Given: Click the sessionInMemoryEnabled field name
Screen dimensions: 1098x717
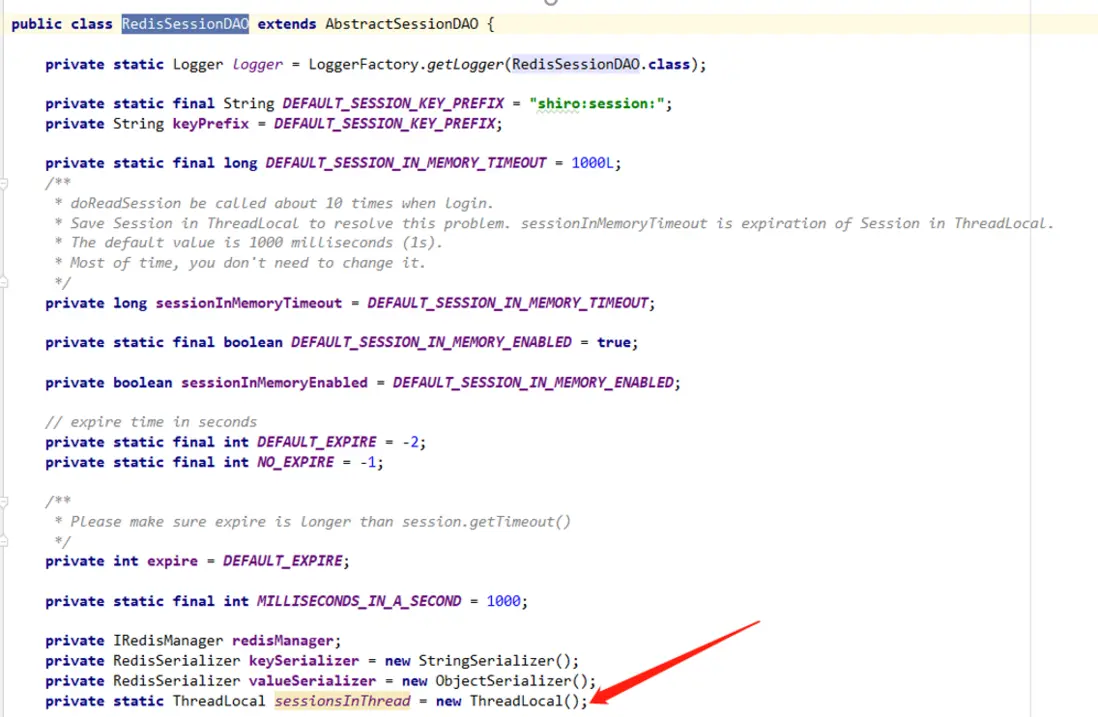Looking at the screenshot, I should pos(274,383).
